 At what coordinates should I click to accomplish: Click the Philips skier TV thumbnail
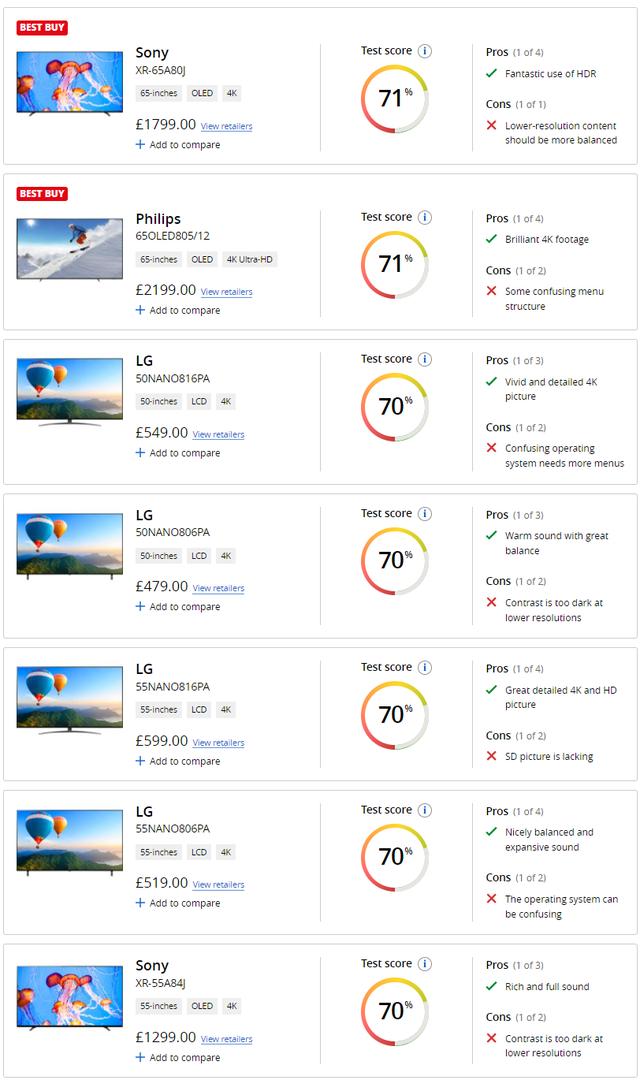point(70,249)
